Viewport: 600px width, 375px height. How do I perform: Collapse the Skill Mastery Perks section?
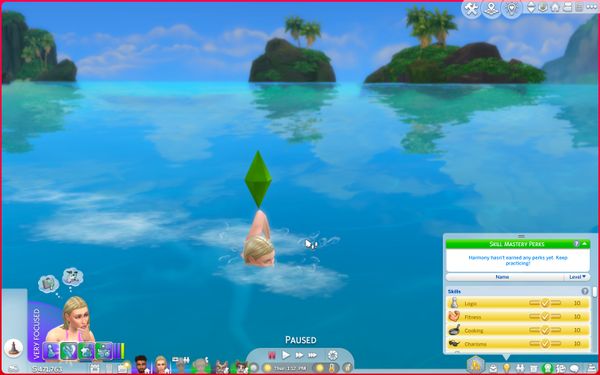tap(585, 244)
